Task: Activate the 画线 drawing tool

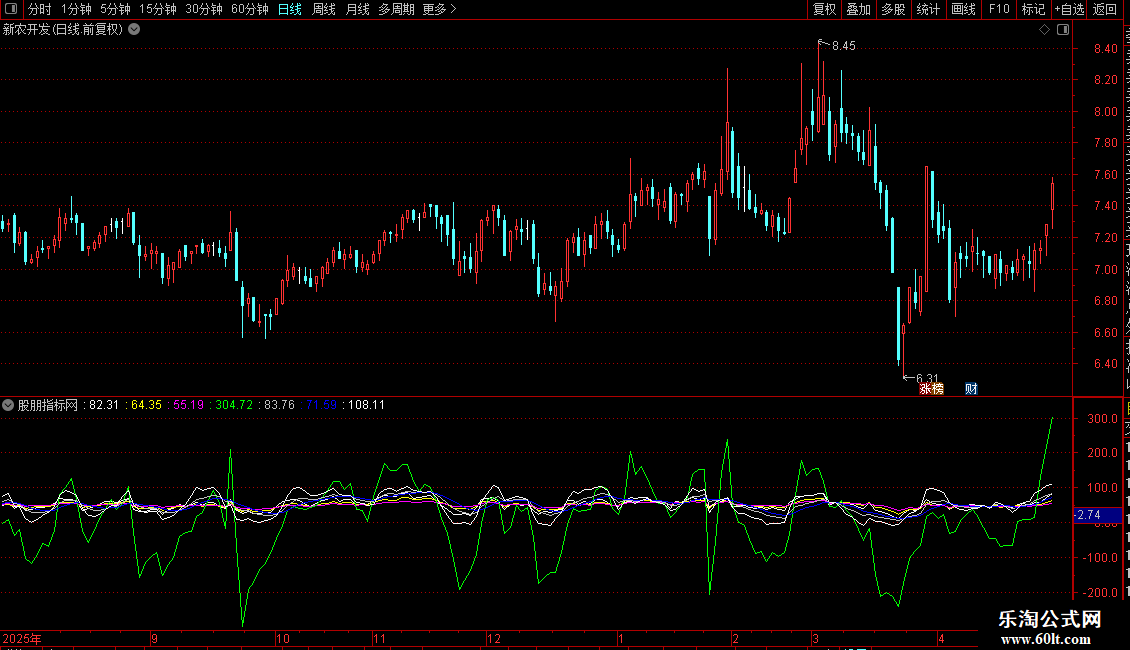Action: 964,9
